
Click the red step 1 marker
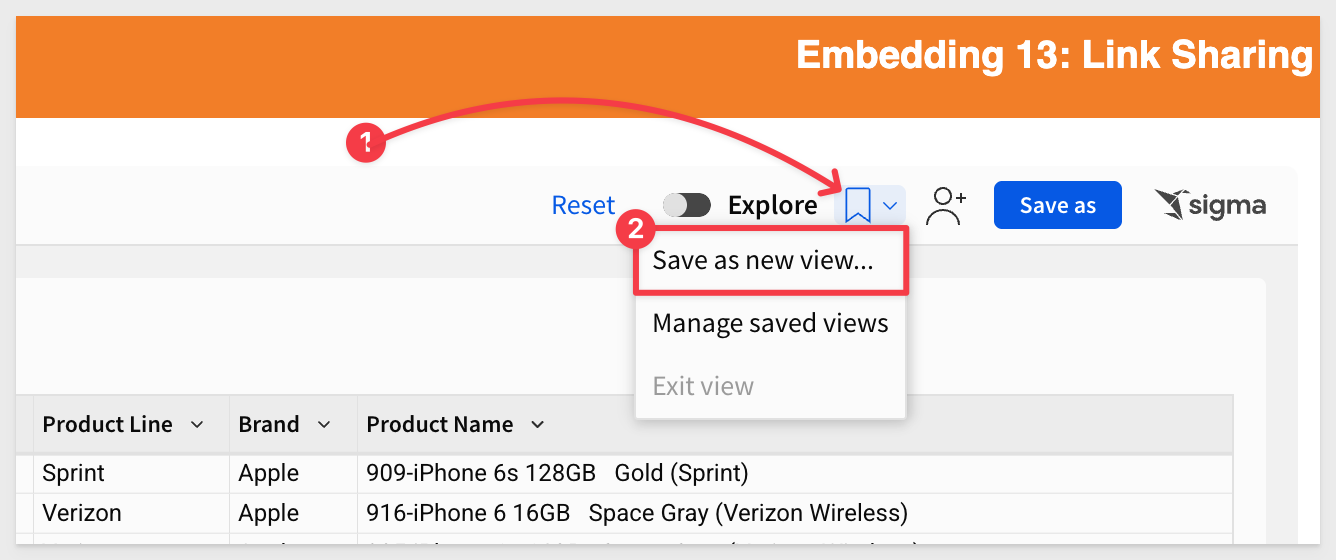click(x=366, y=142)
